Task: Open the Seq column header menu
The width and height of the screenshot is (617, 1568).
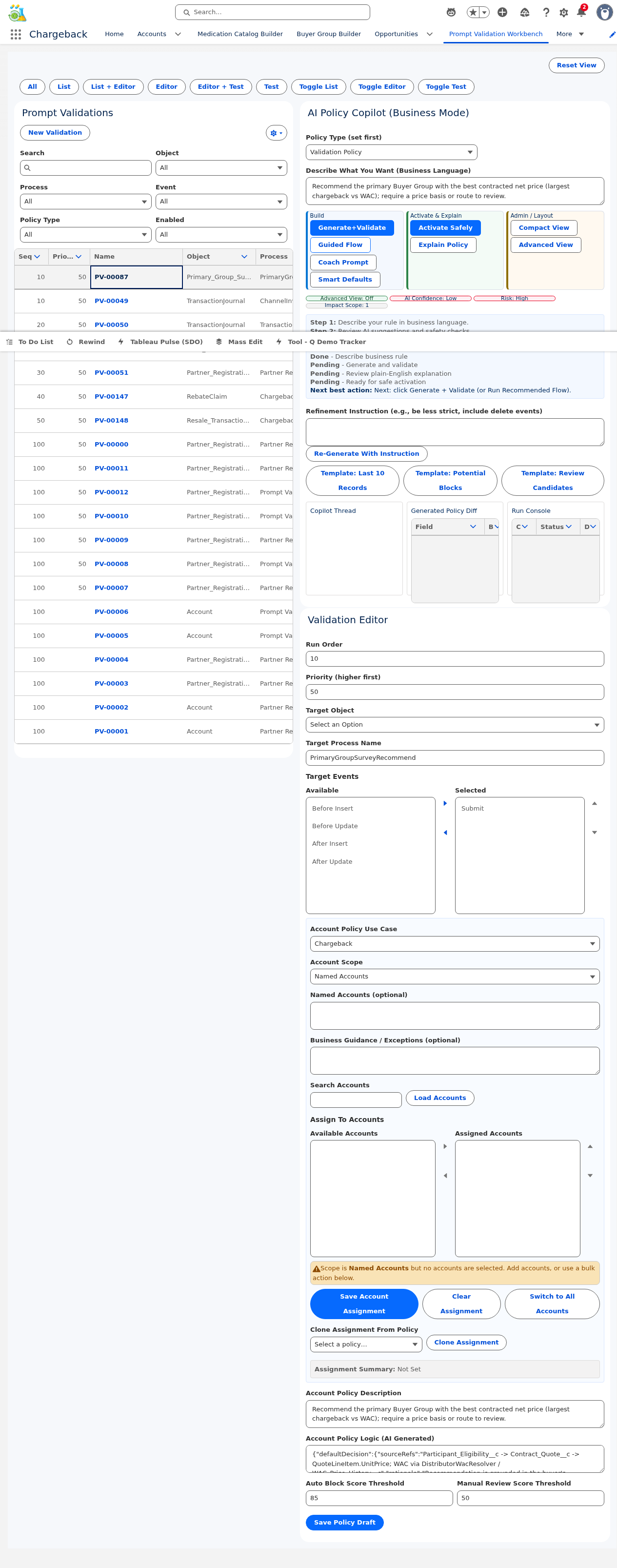Action: coord(37,257)
